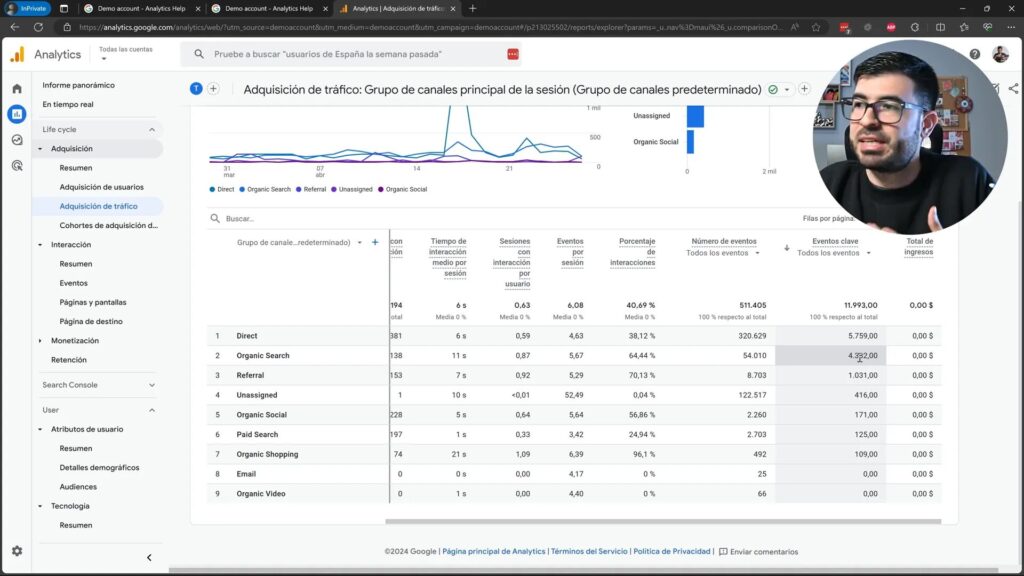The image size is (1024, 576).
Task: Open new browser tab with plus
Action: tap(472, 8)
